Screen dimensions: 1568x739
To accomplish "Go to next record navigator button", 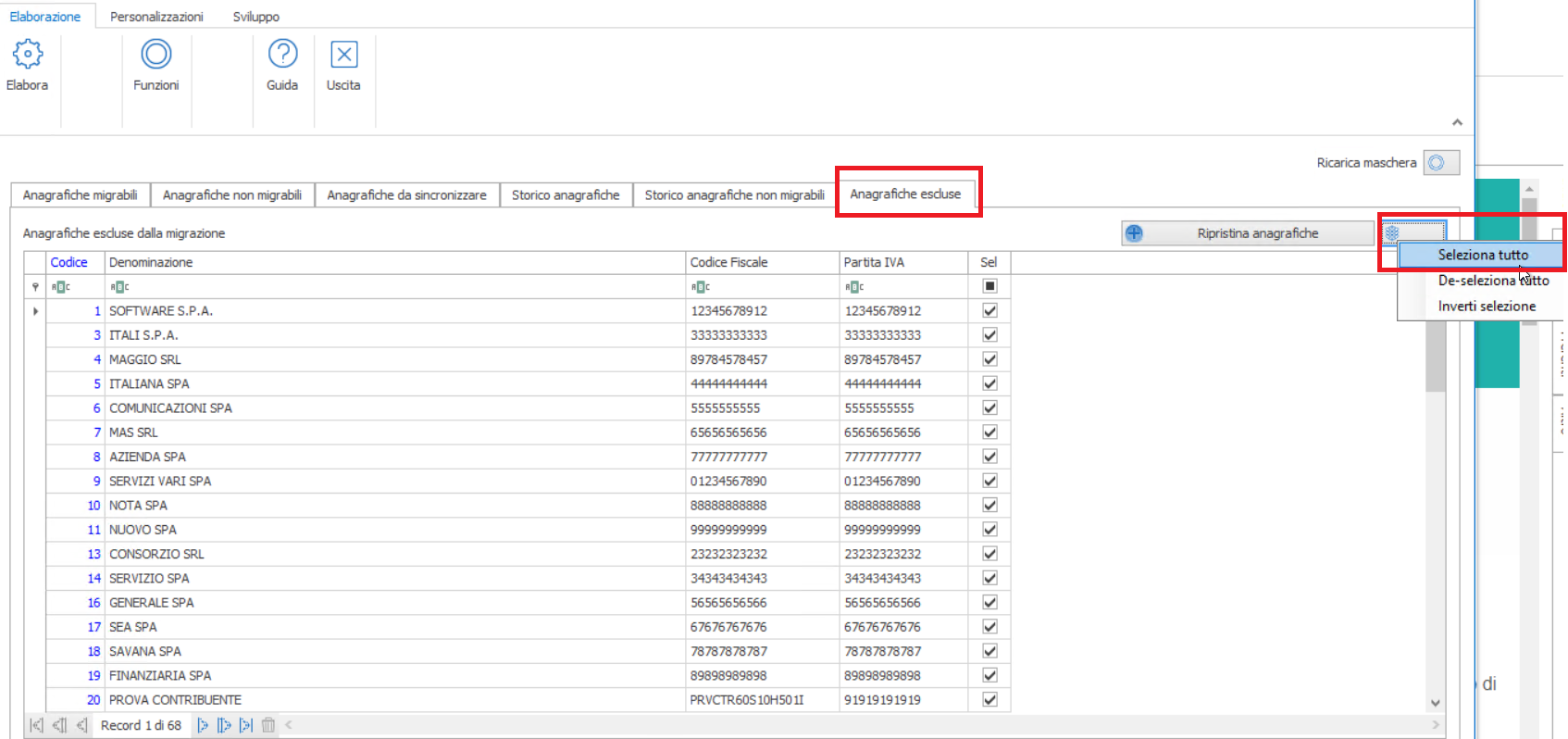I will (x=203, y=725).
